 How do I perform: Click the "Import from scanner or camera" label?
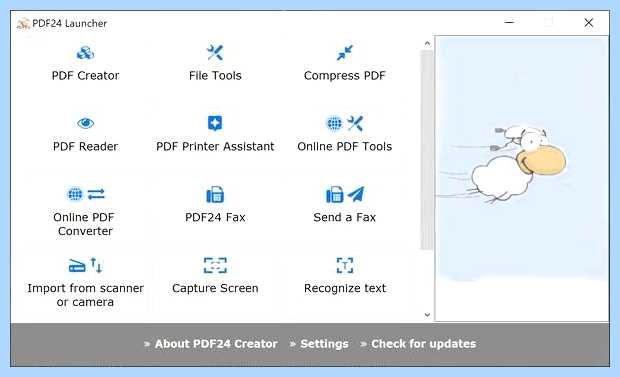tap(85, 295)
